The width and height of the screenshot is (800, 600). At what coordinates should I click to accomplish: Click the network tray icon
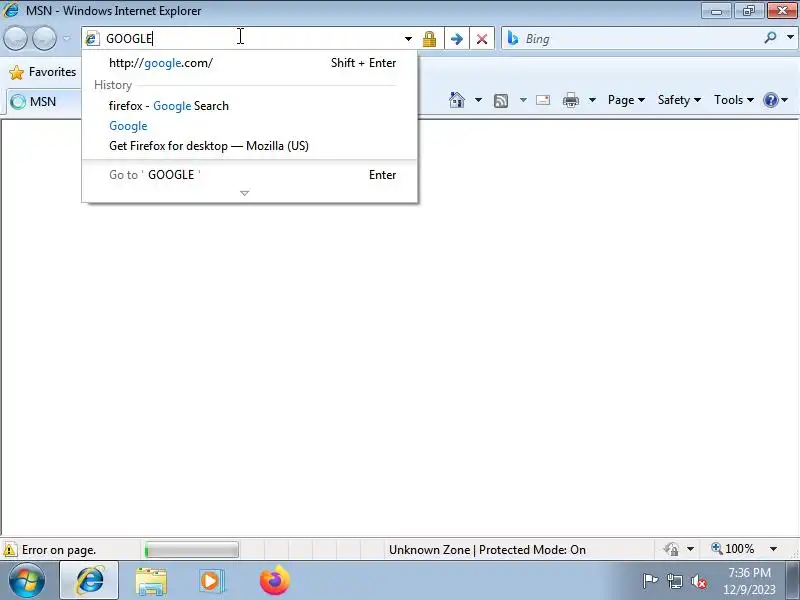click(x=675, y=581)
